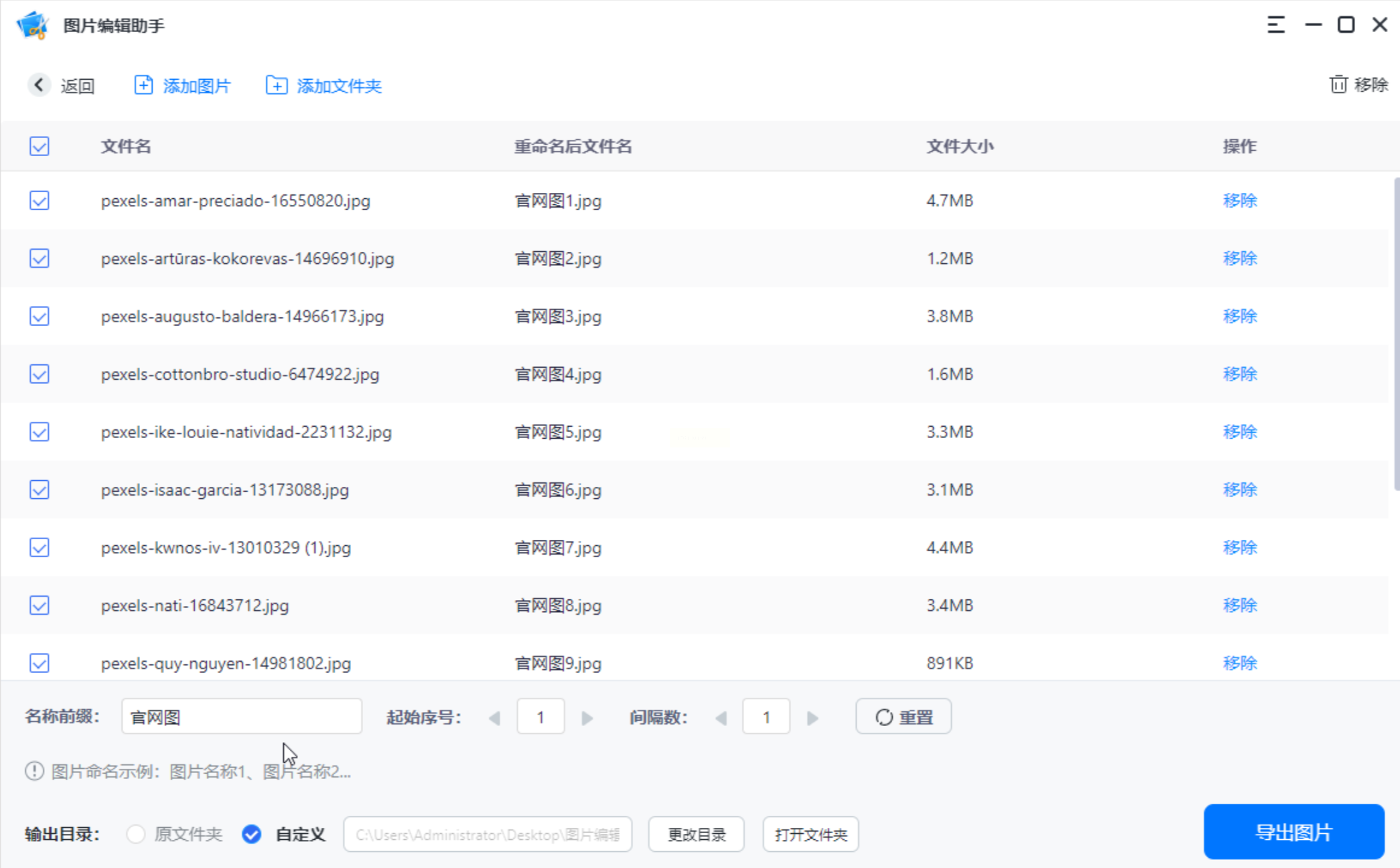Uncheck the select-all header checkbox
Viewport: 1400px width, 868px height.
pos(40,146)
